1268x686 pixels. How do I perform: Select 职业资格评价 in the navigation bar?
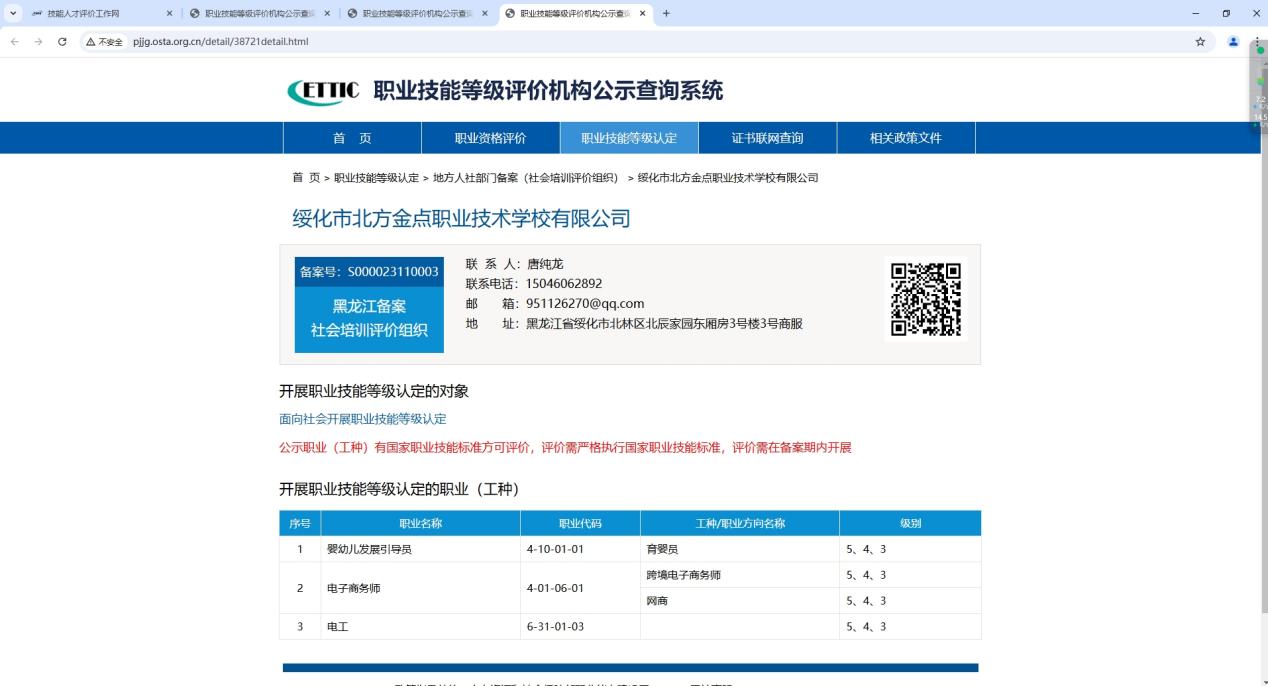490,138
